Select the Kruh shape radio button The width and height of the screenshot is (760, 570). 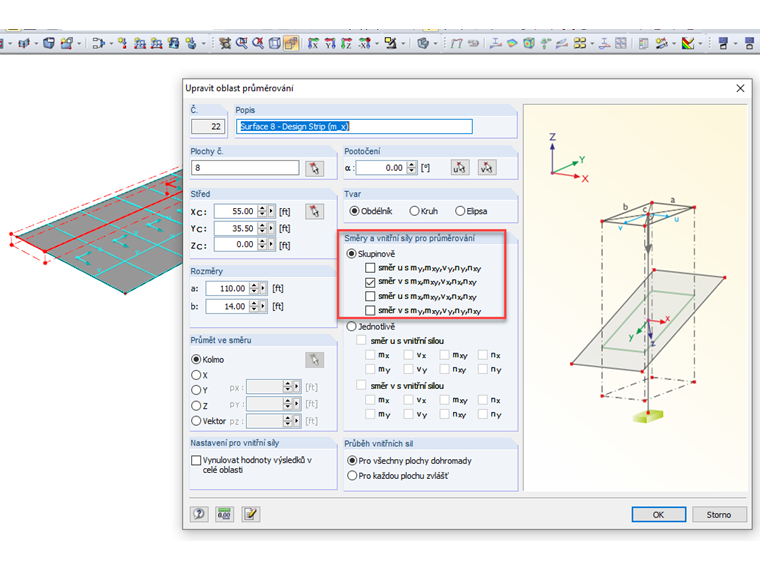pos(414,211)
